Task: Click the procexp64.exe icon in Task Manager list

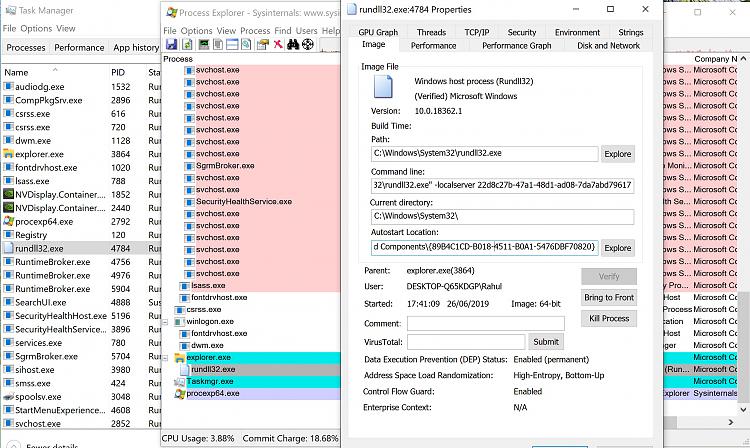Action: tap(8, 221)
